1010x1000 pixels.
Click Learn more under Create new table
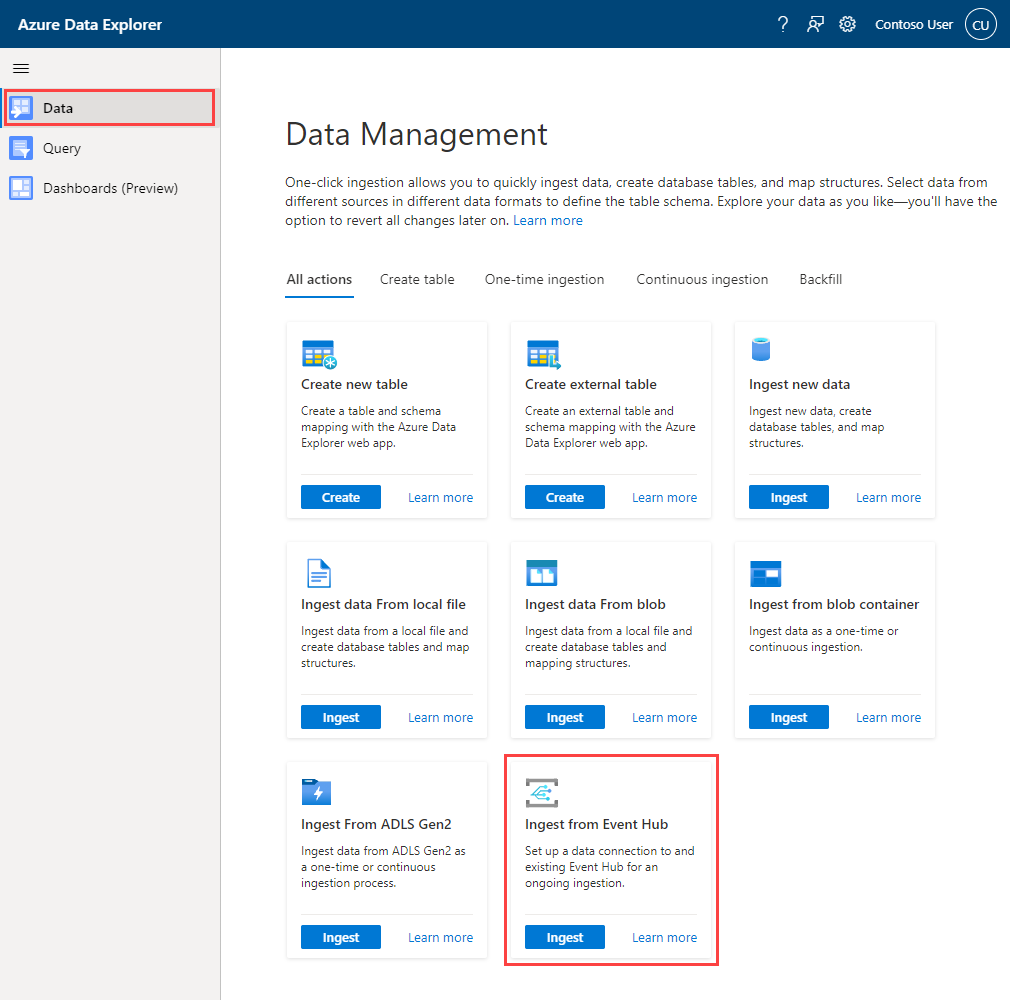(x=440, y=497)
